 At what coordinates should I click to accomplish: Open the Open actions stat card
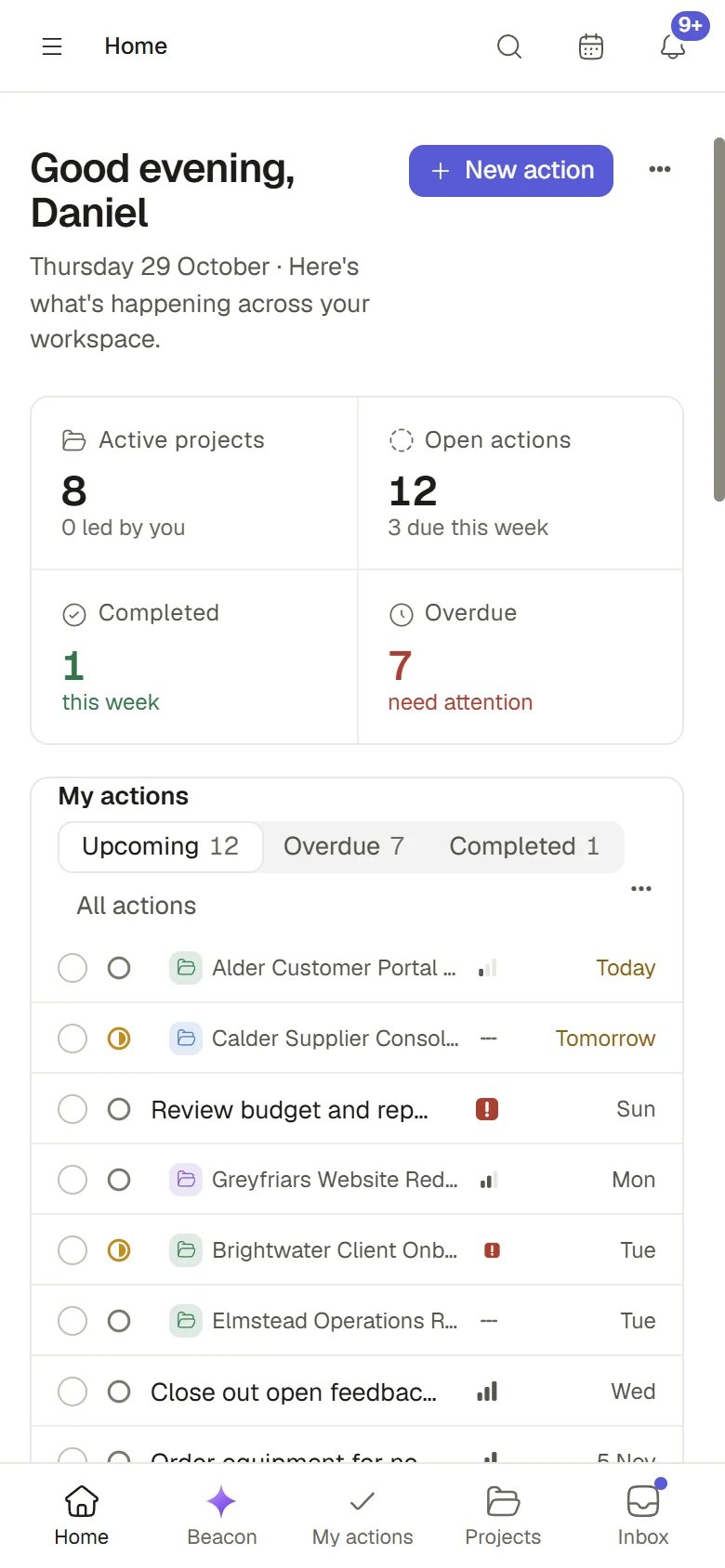[x=521, y=484]
